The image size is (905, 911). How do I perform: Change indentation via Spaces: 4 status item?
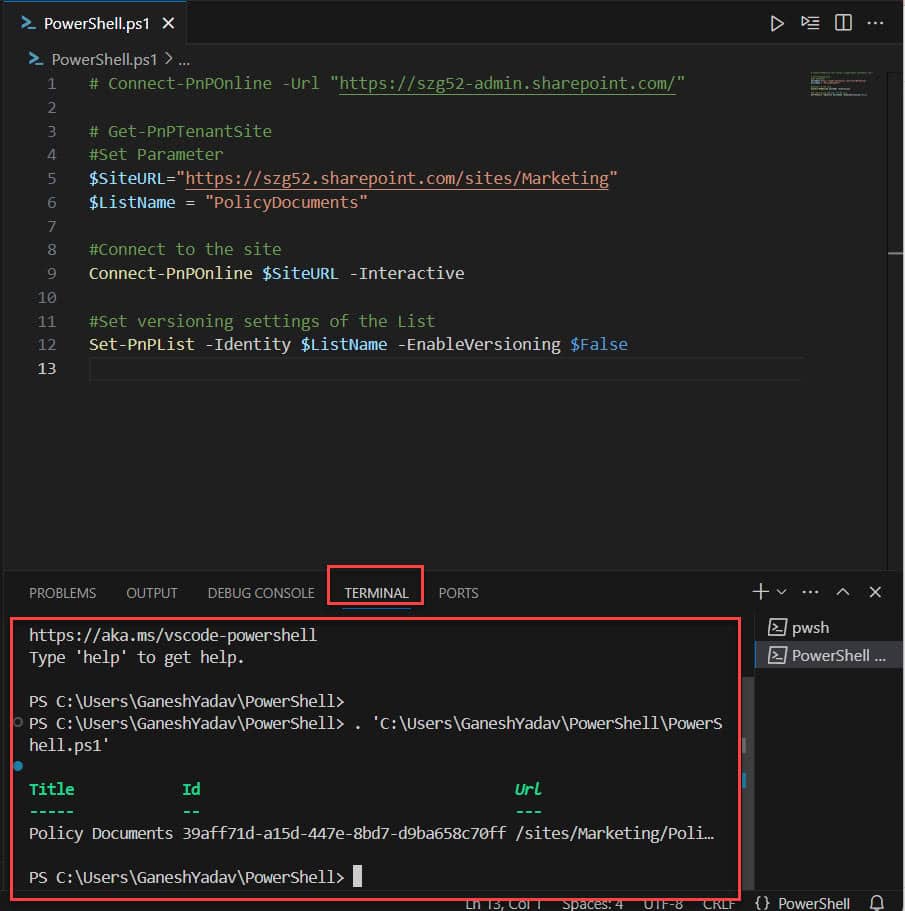[592, 903]
